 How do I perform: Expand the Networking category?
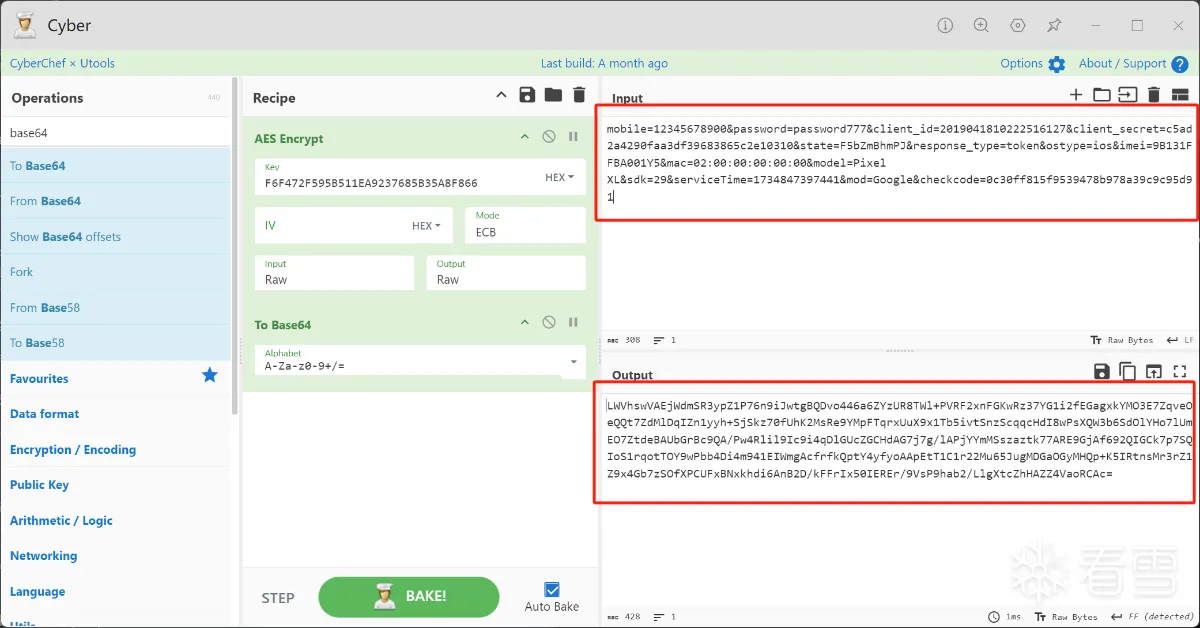click(43, 556)
